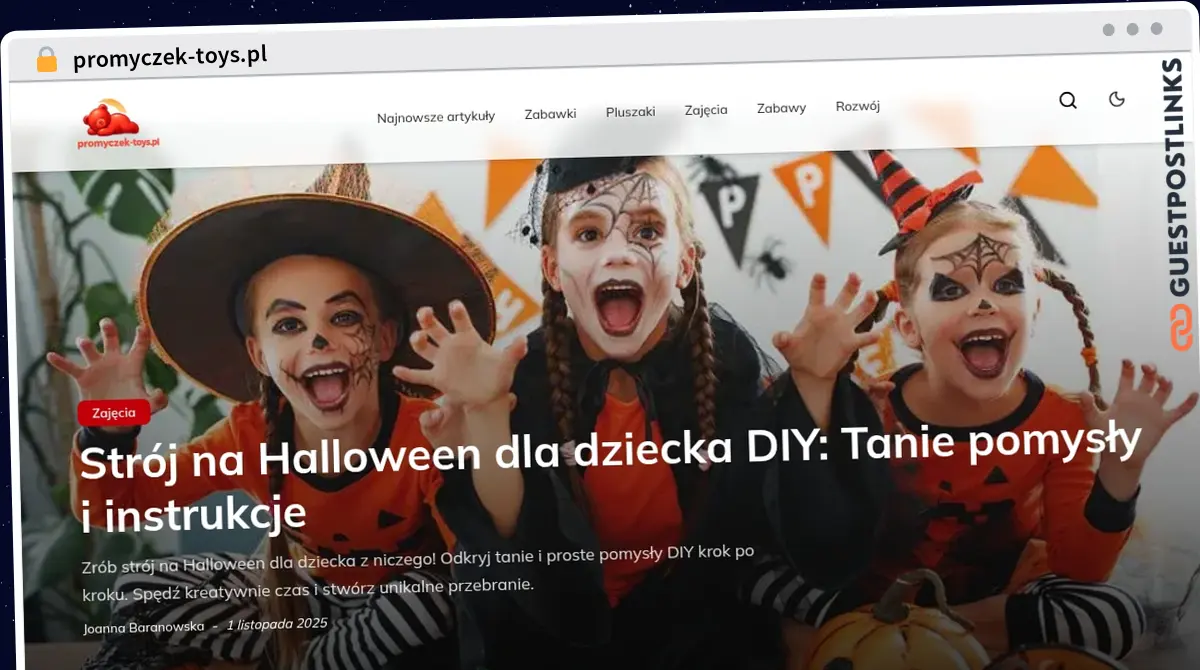Open the Strój na Halloween article title
The image size is (1200, 670).
pyautogui.click(x=610, y=476)
